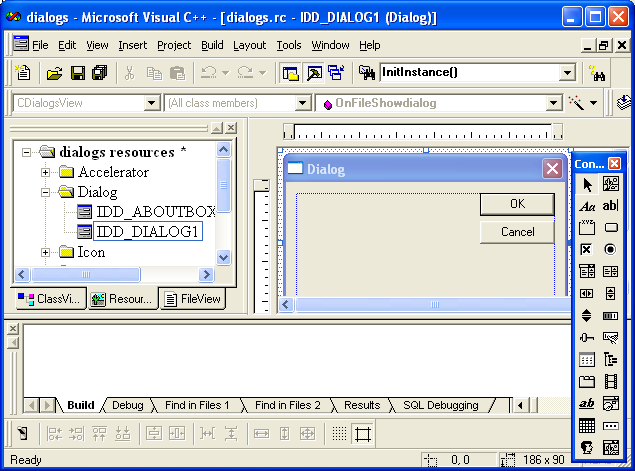Choose the List Box control
Image resolution: width=635 pixels, height=471 pixels.
[611, 271]
